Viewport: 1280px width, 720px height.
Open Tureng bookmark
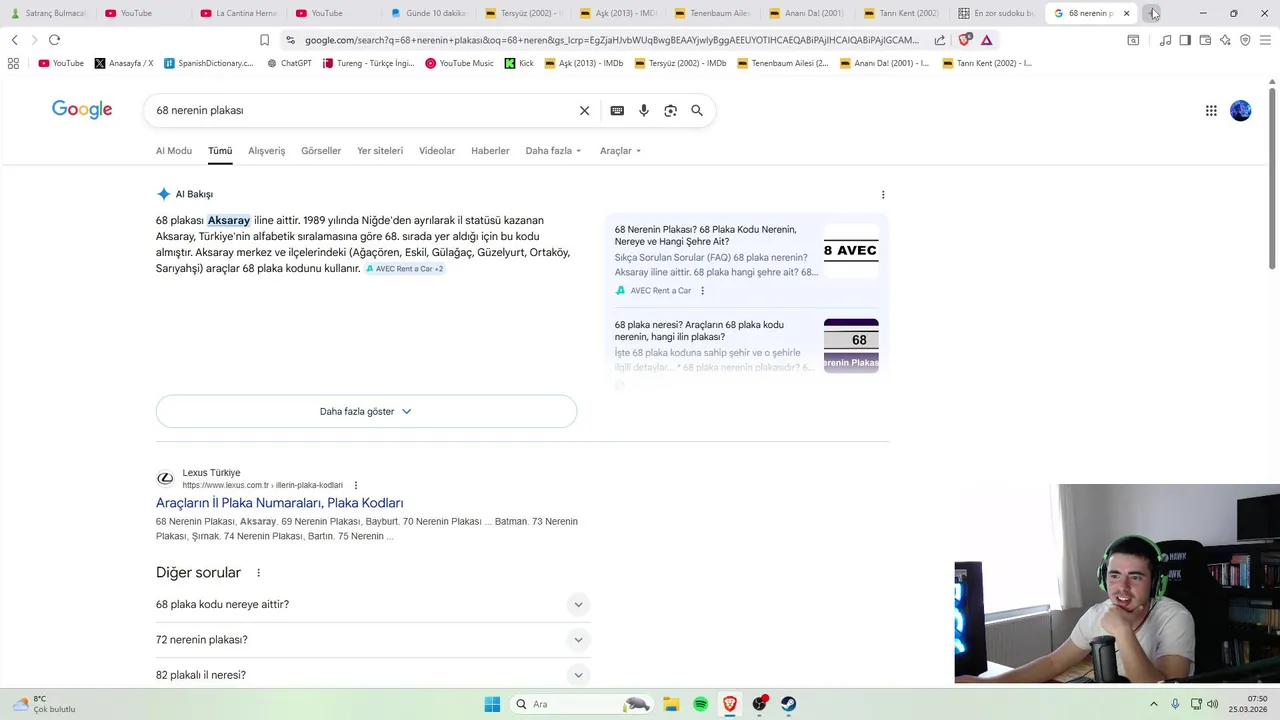click(368, 63)
